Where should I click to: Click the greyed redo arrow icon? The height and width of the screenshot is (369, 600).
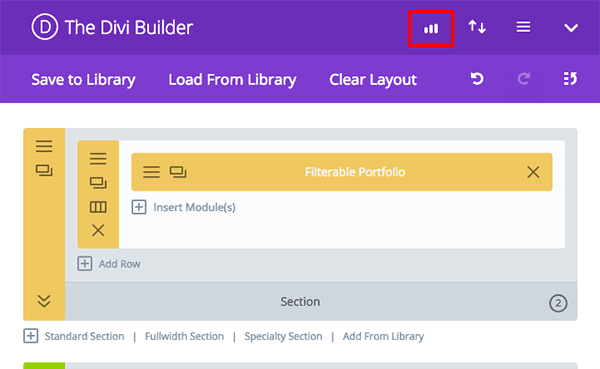tap(523, 79)
